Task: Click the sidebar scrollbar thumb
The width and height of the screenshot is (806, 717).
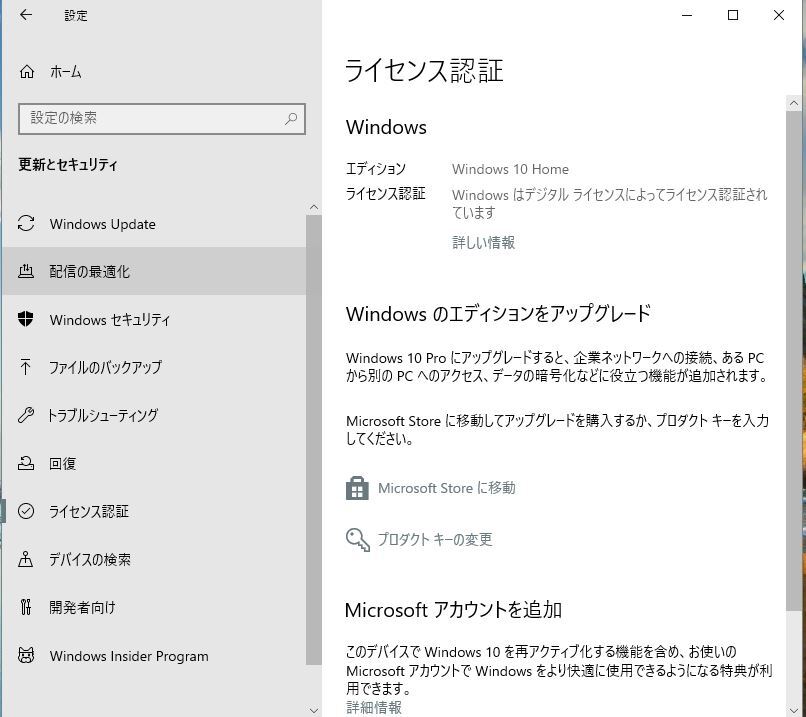Action: click(x=314, y=440)
